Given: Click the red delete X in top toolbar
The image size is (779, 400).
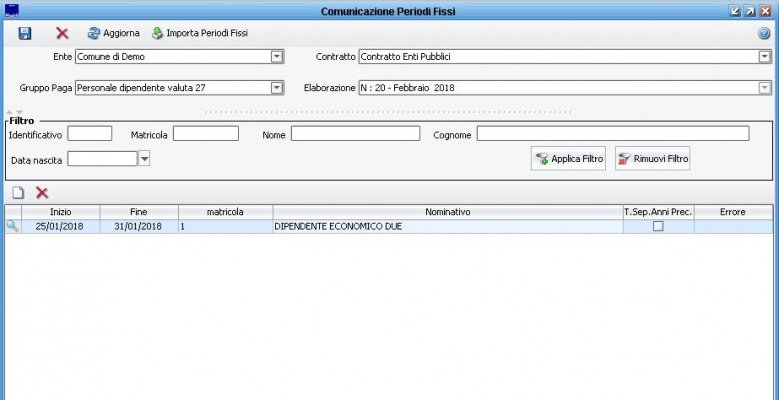Looking at the screenshot, I should pos(62,33).
